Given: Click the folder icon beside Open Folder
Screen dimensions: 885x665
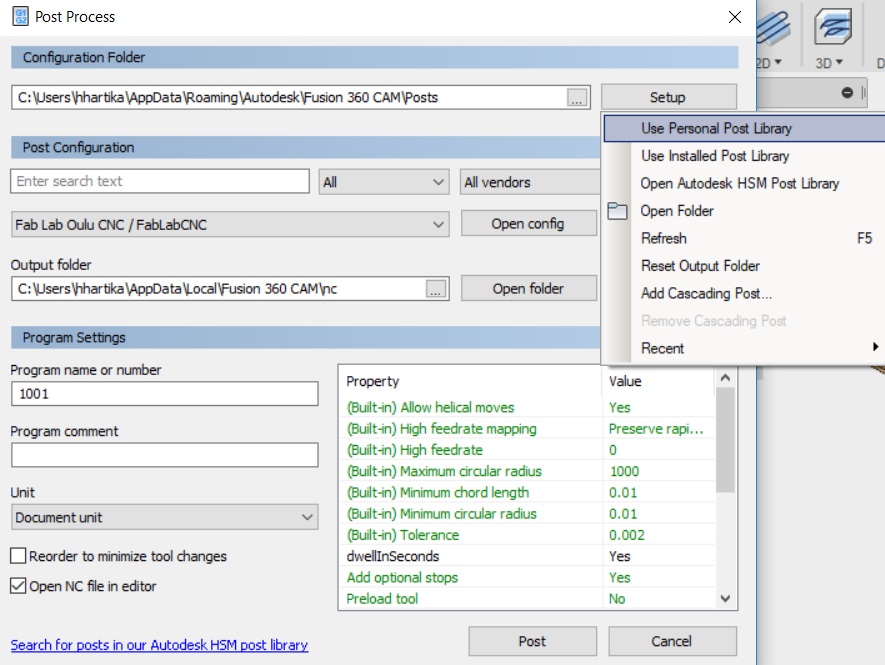Looking at the screenshot, I should [x=617, y=211].
